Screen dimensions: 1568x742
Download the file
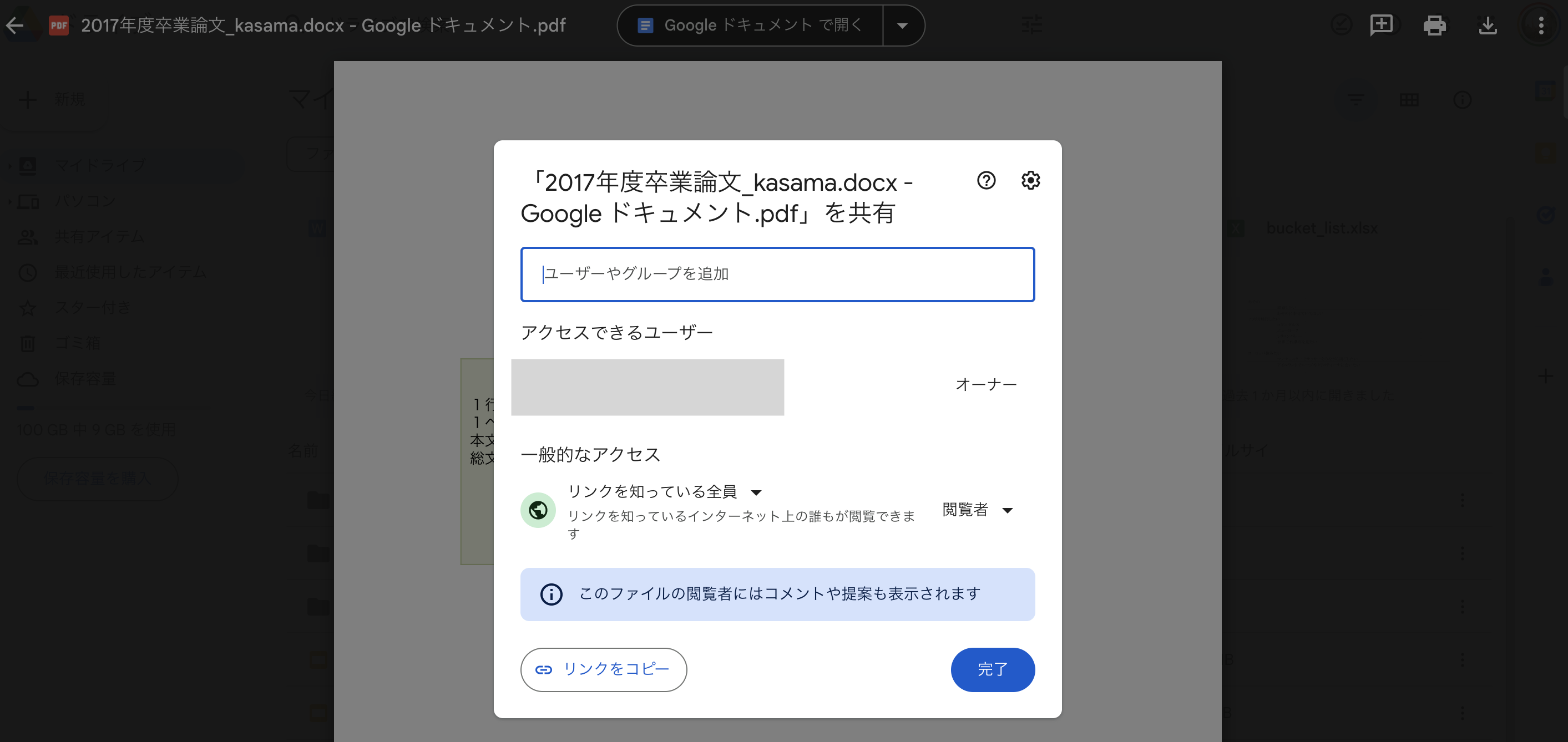click(x=1488, y=25)
